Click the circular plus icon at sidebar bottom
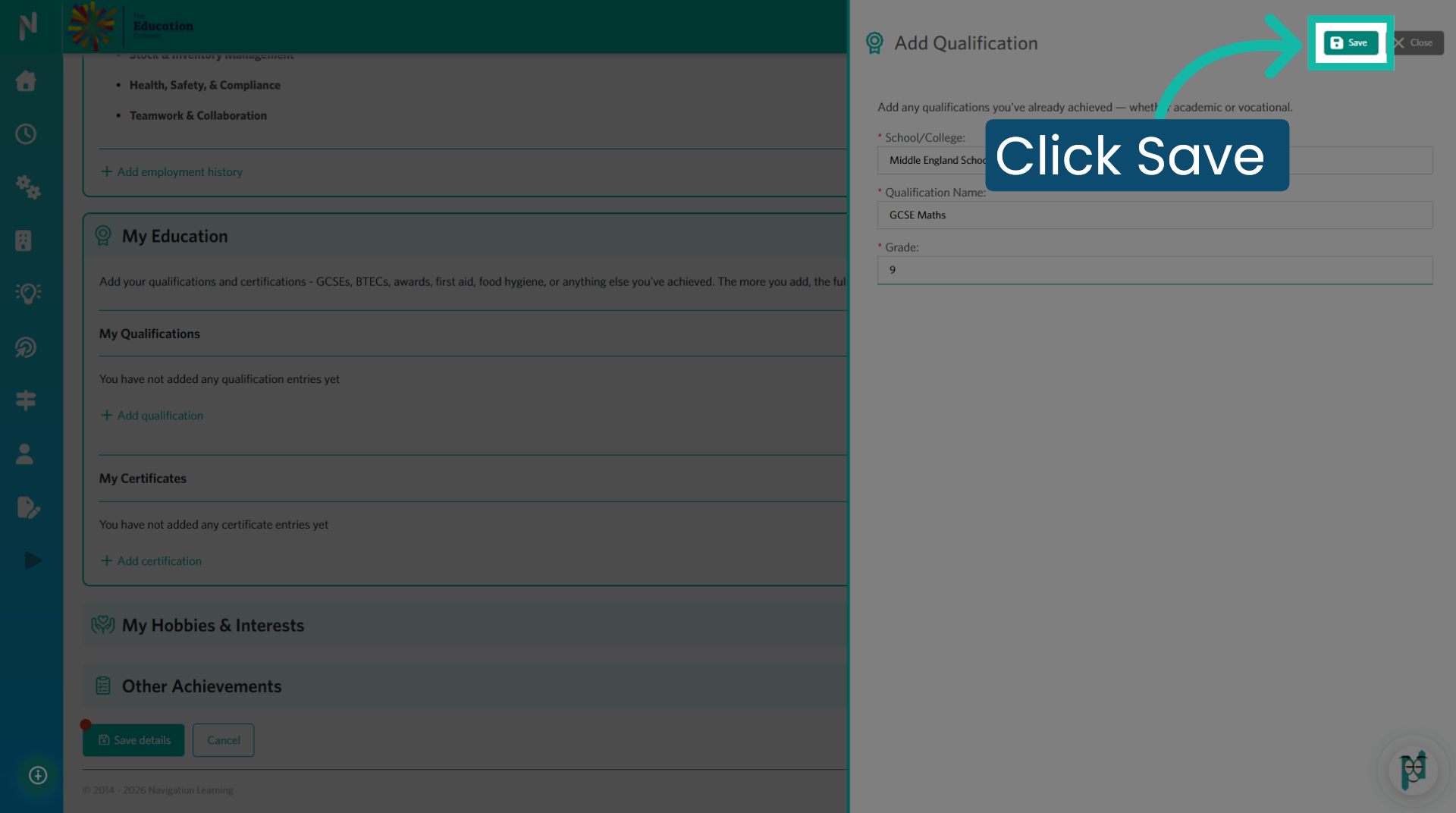This screenshot has width=1456, height=813. tap(38, 775)
